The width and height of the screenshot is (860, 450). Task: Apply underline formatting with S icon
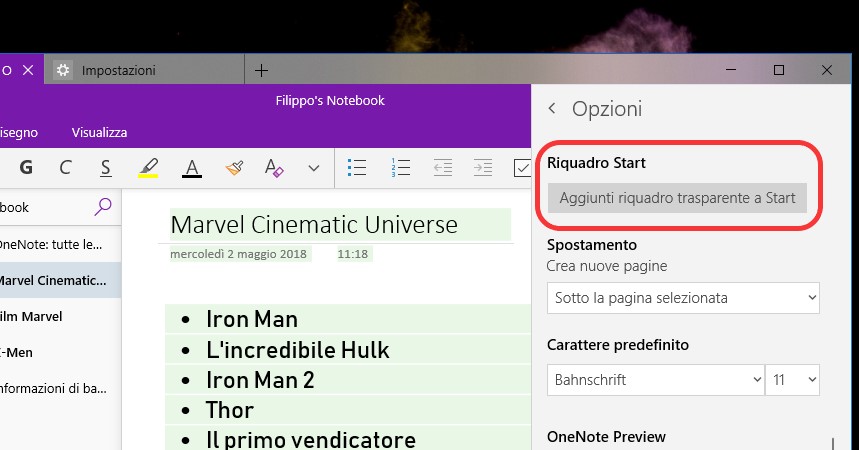pyautogui.click(x=106, y=168)
